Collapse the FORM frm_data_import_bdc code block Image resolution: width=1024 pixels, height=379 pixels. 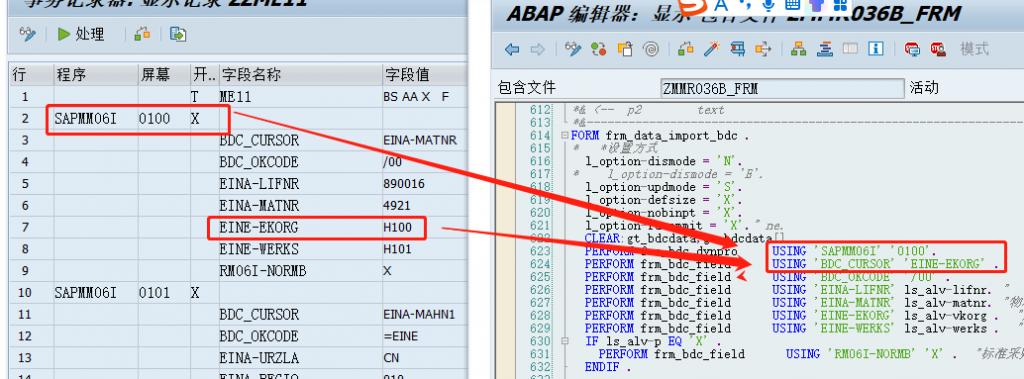564,135
